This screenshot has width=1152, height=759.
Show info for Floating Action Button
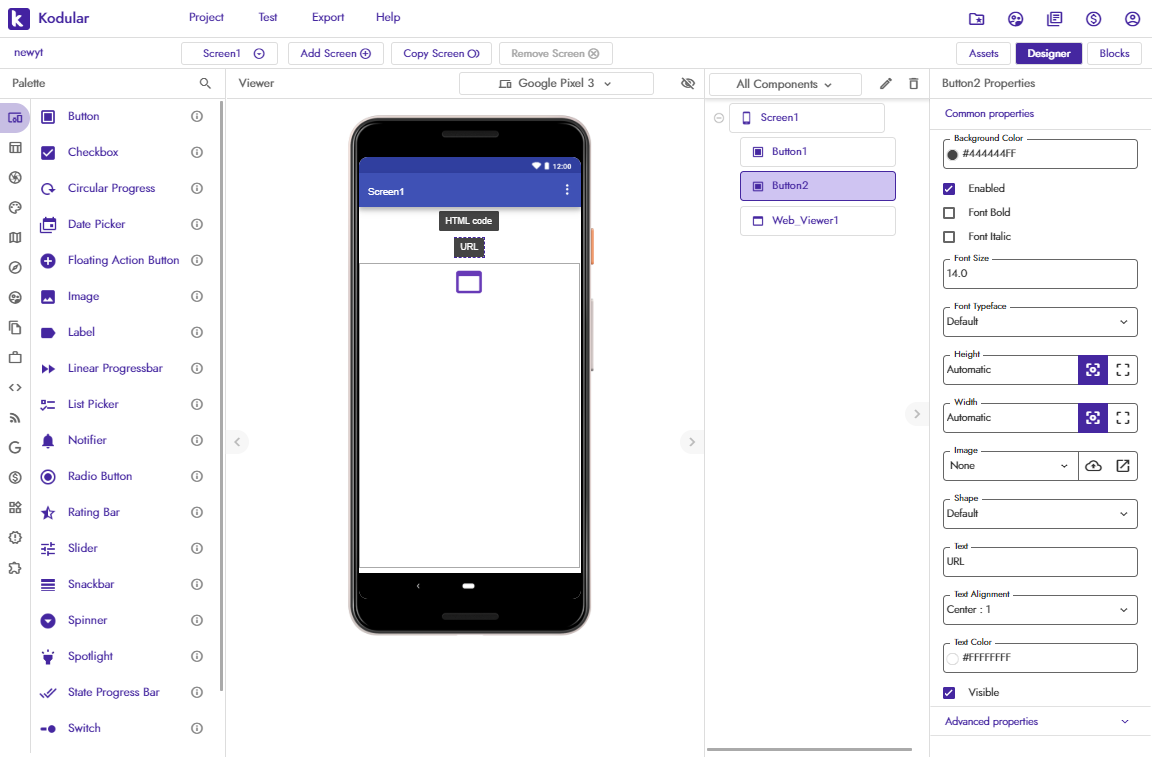tap(197, 260)
